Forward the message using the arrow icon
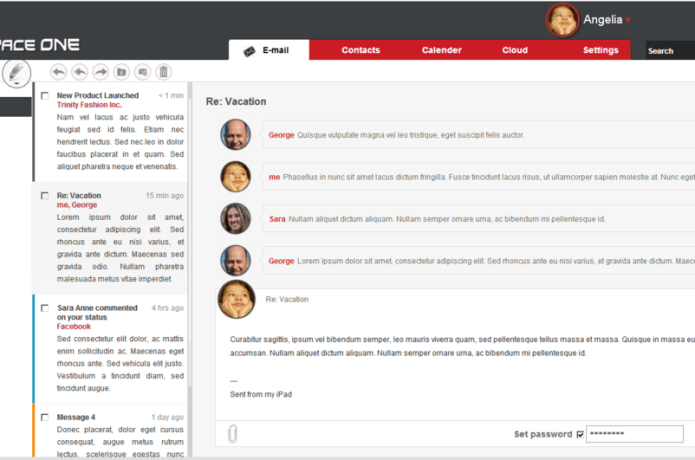695x460 pixels. click(x=100, y=72)
